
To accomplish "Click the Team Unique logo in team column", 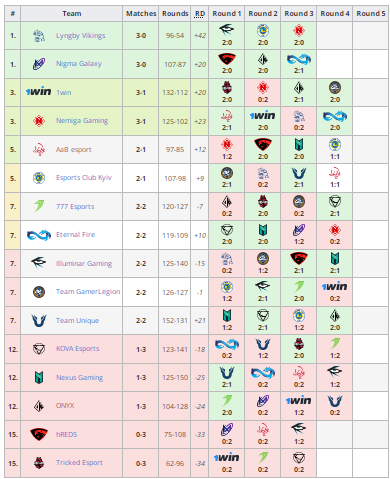I will pyautogui.click(x=39, y=321).
